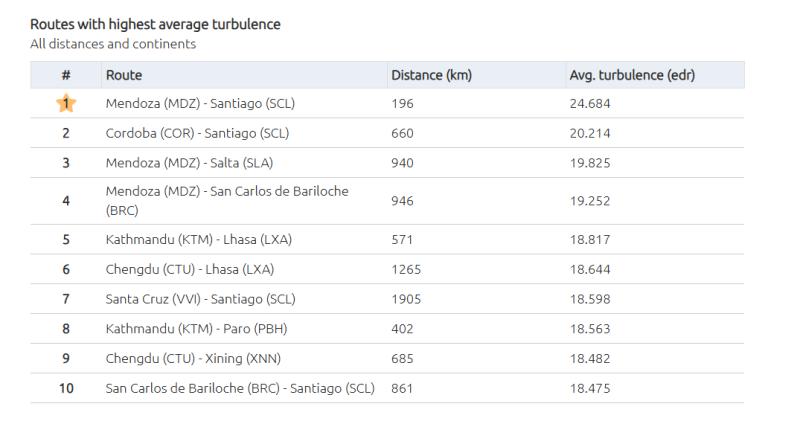Choose the Chengdu (CTU) - Lhasa (LXA) route
Image resolution: width=800 pixels, height=421 pixels.
[189, 269]
